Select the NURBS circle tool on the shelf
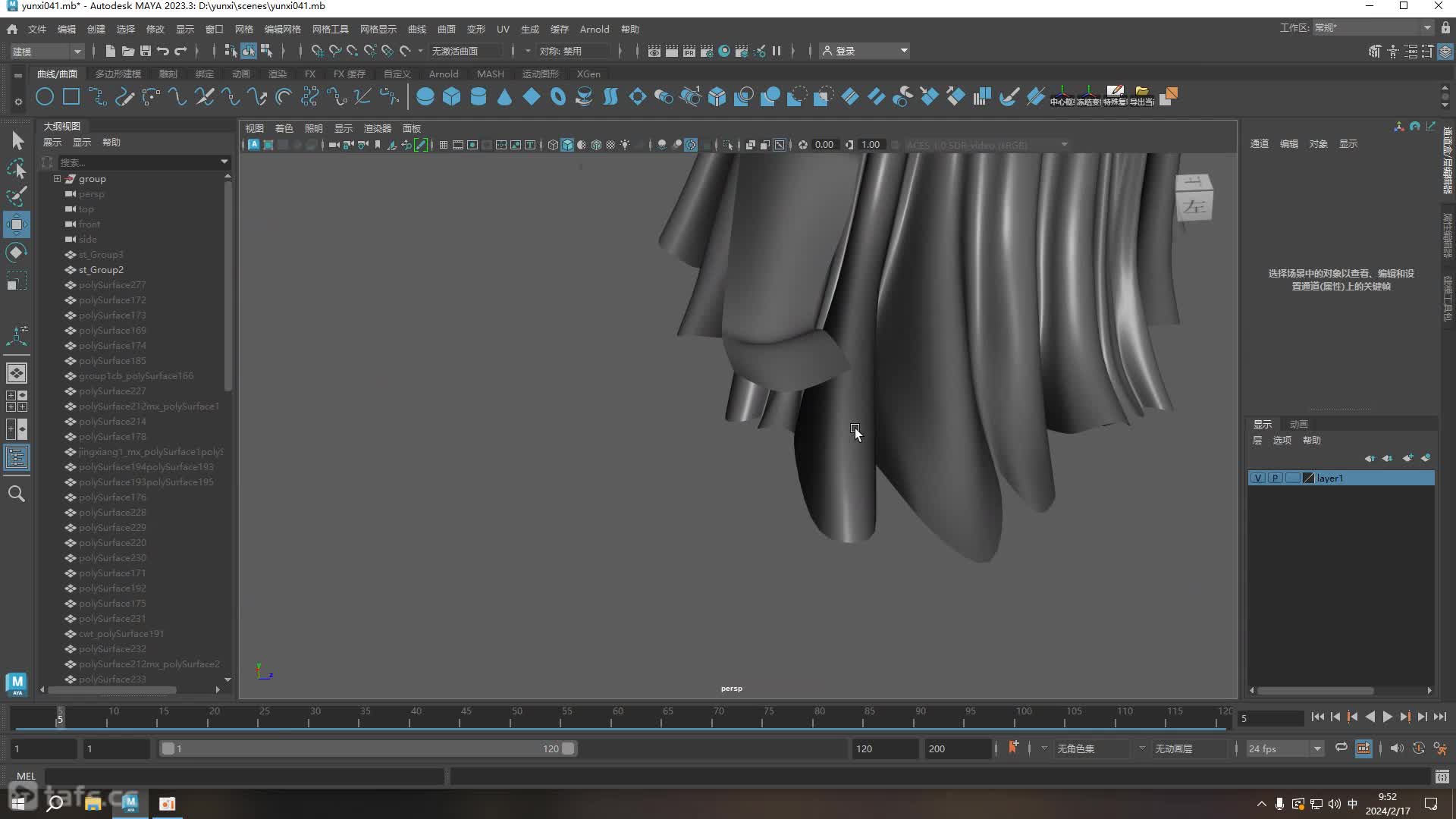1456x819 pixels. click(45, 97)
